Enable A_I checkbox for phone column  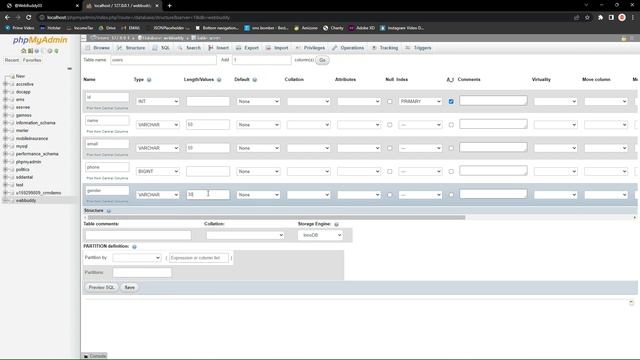pyautogui.click(x=451, y=171)
